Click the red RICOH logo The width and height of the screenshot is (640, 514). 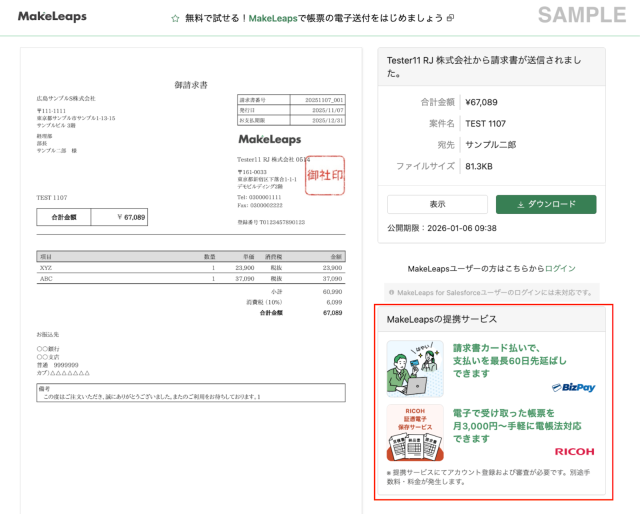[x=574, y=452]
